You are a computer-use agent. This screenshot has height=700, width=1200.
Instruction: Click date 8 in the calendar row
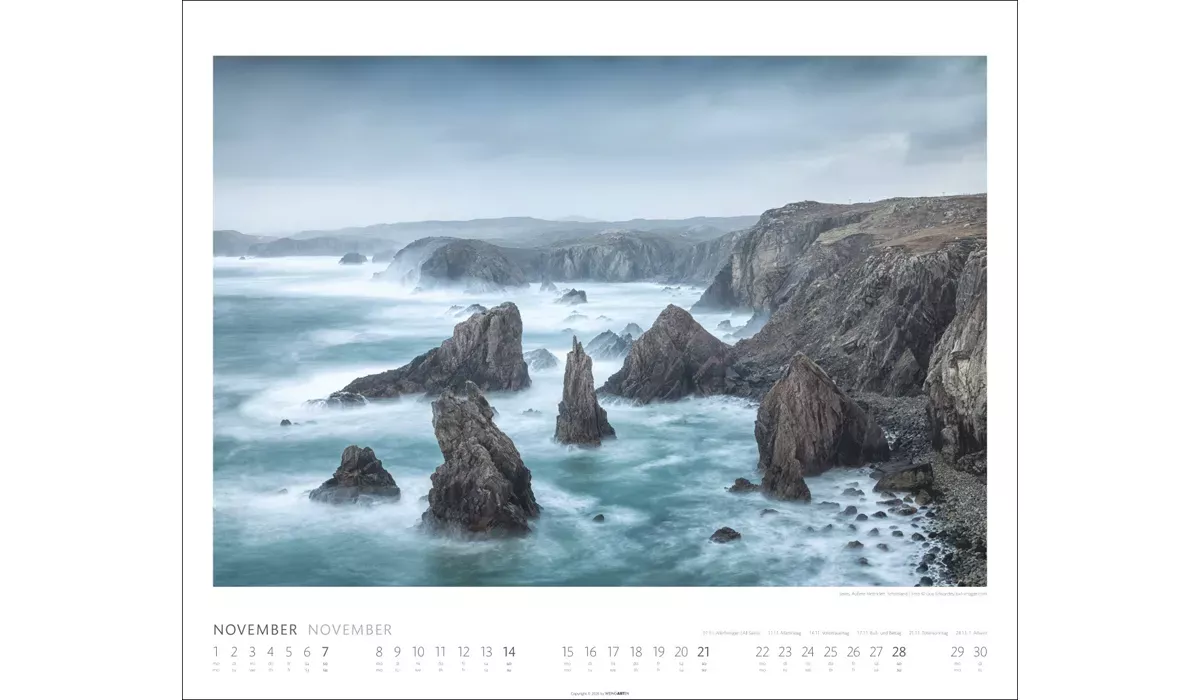pos(379,652)
